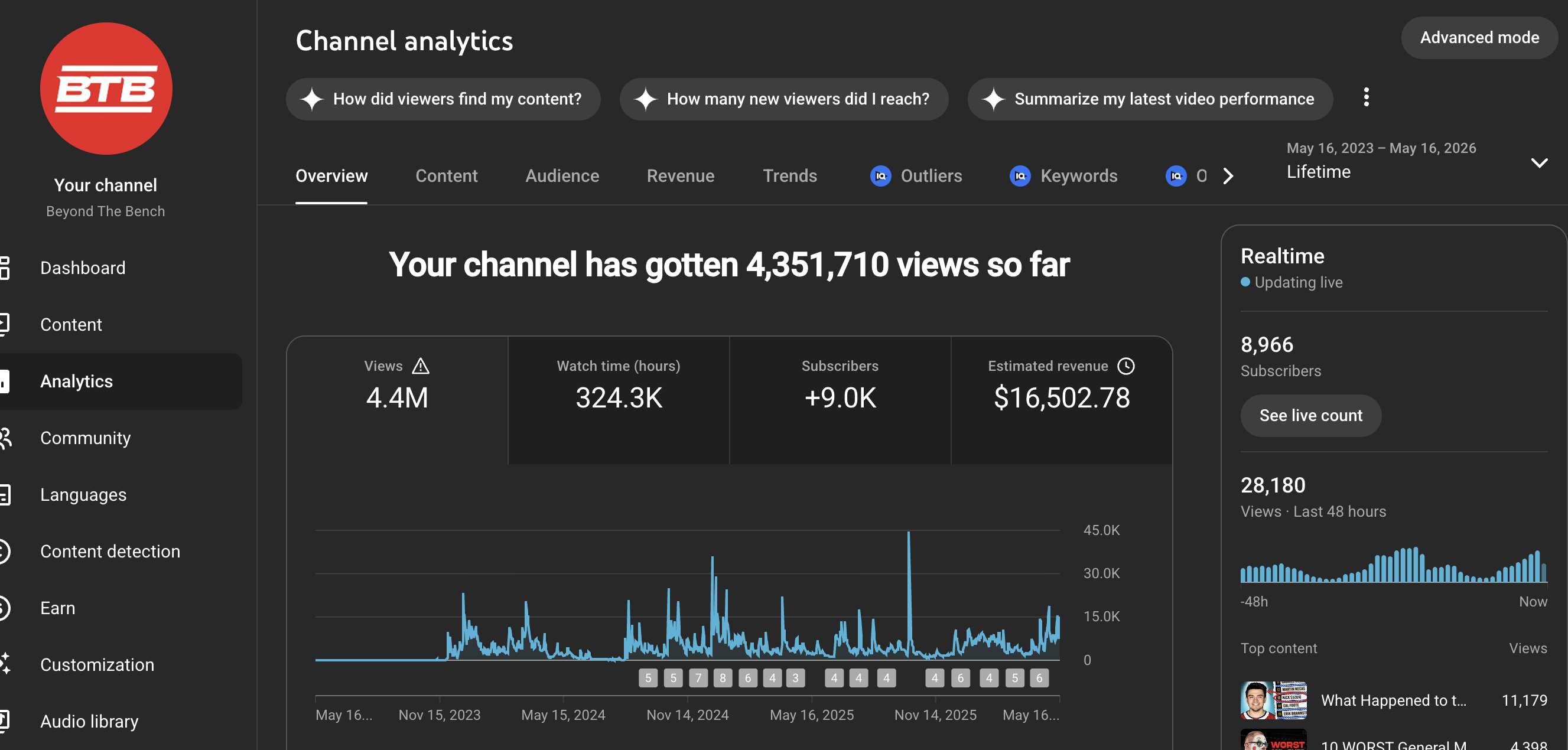This screenshot has height=750, width=1568.
Task: Switch to the Revenue tab
Action: (x=680, y=177)
